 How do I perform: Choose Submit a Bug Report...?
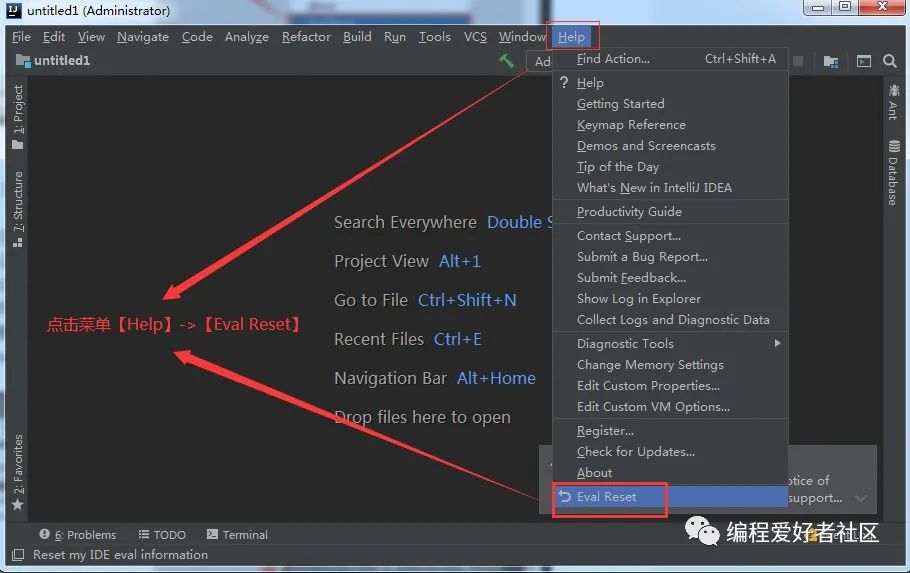coord(670,256)
